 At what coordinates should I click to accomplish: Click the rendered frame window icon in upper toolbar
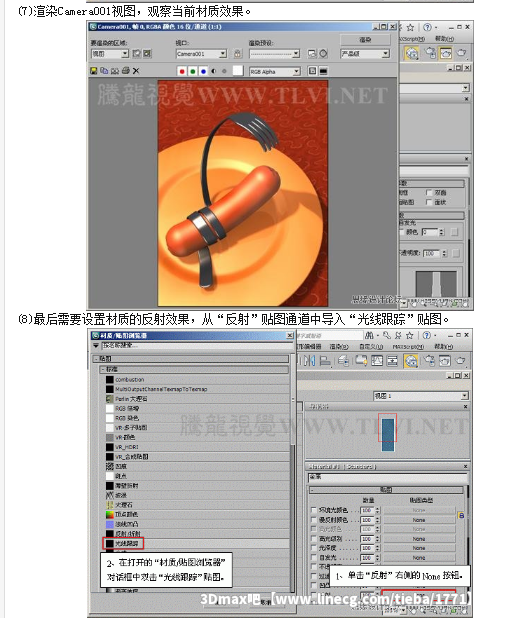(x=446, y=53)
